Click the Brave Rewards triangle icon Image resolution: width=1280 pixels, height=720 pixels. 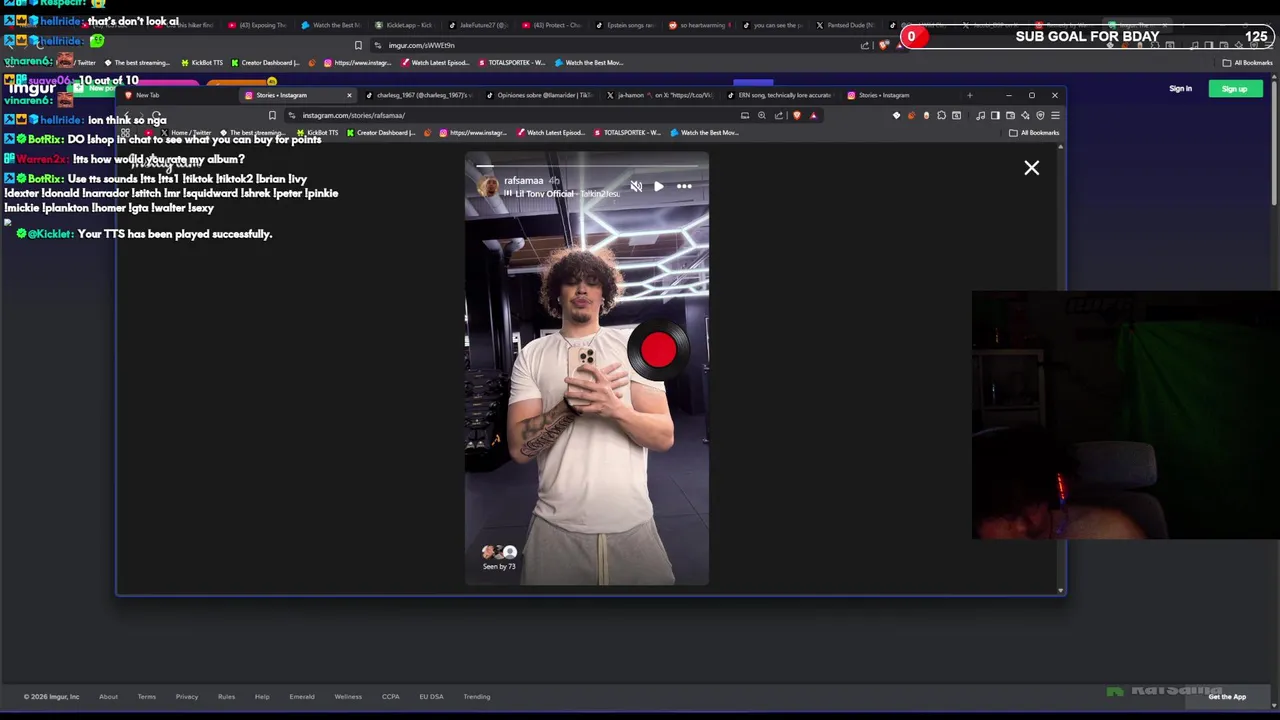coord(813,115)
